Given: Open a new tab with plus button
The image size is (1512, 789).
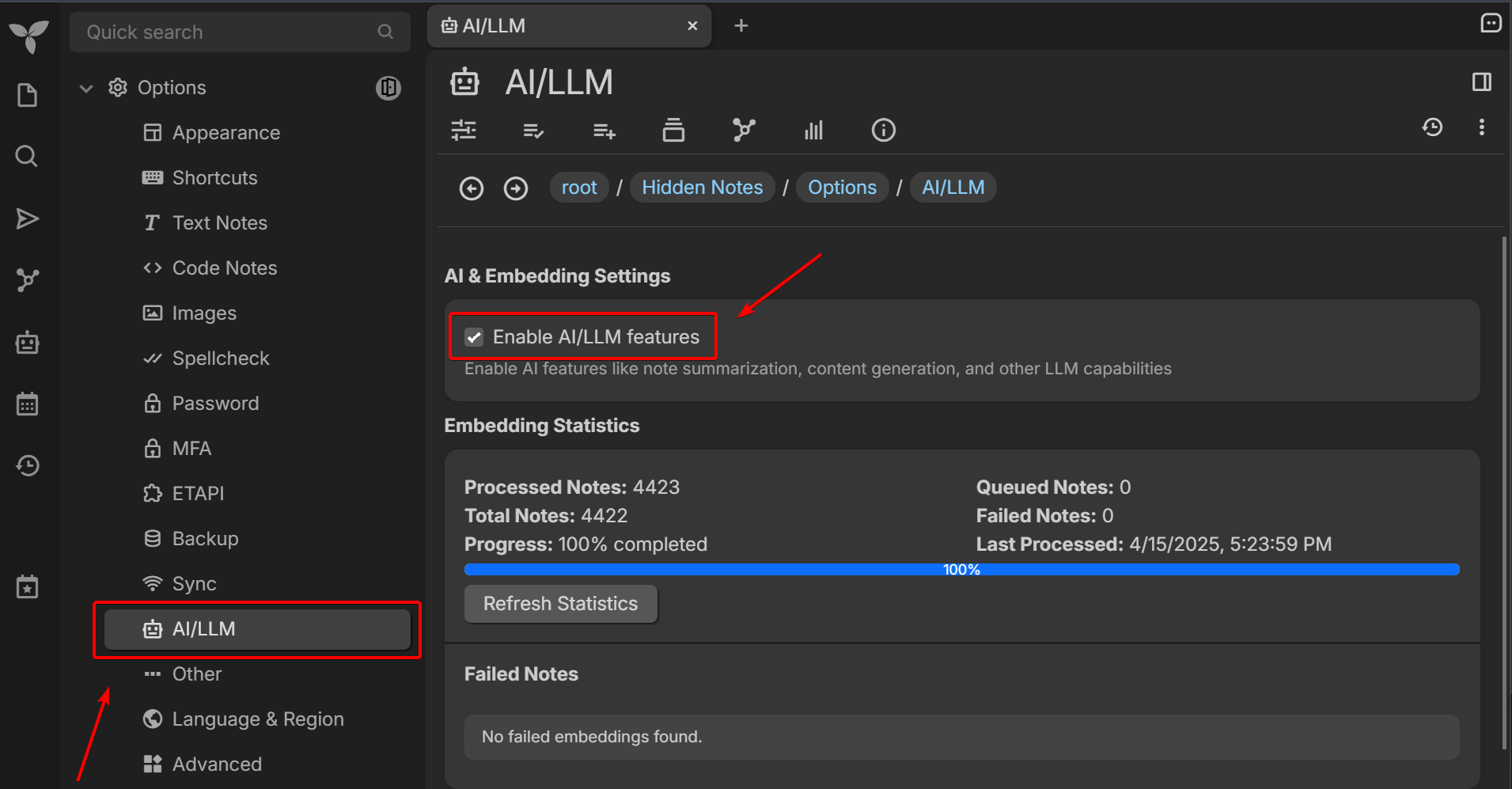Looking at the screenshot, I should (741, 26).
